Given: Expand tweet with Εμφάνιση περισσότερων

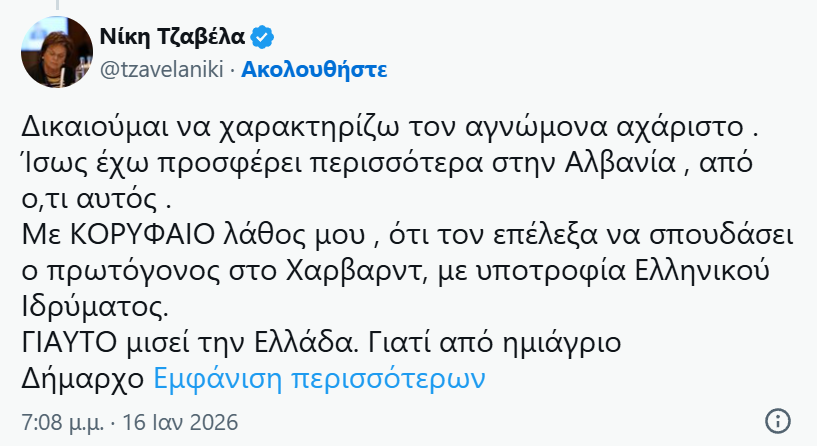Looking at the screenshot, I should click(319, 379).
